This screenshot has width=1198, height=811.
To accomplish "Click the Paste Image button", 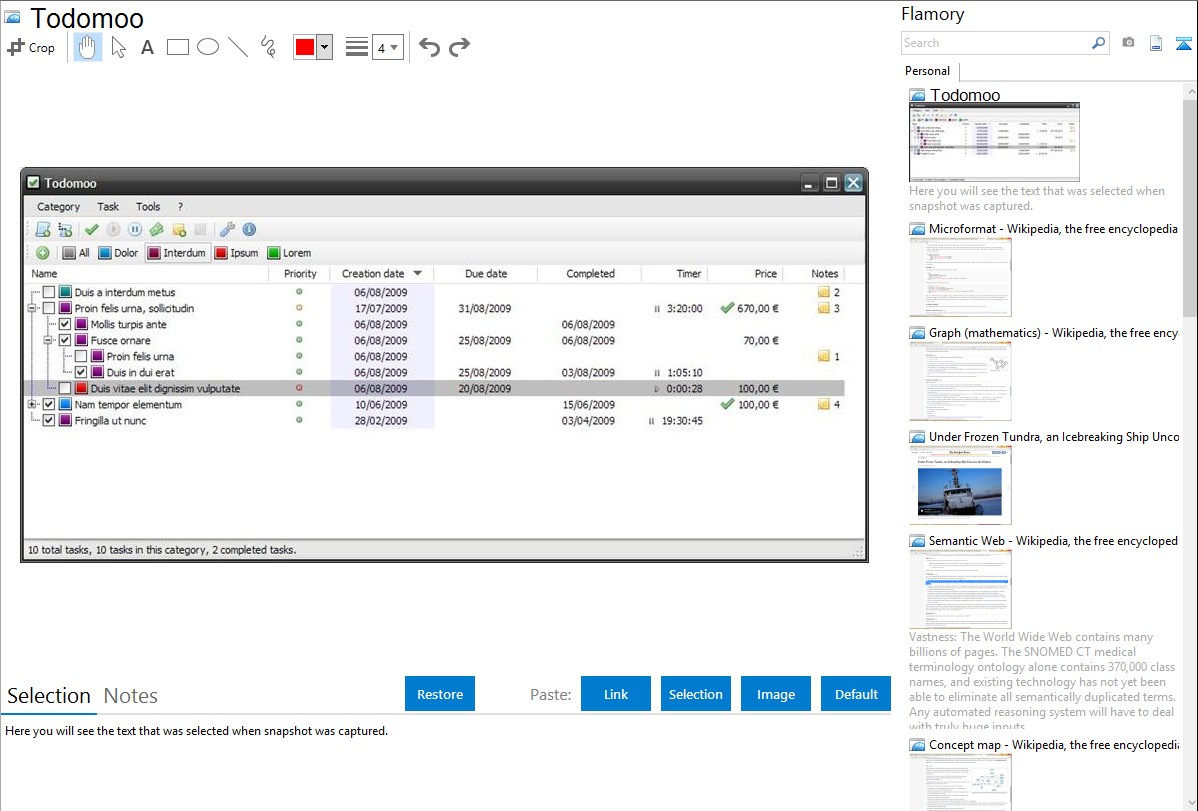I will tap(775, 694).
